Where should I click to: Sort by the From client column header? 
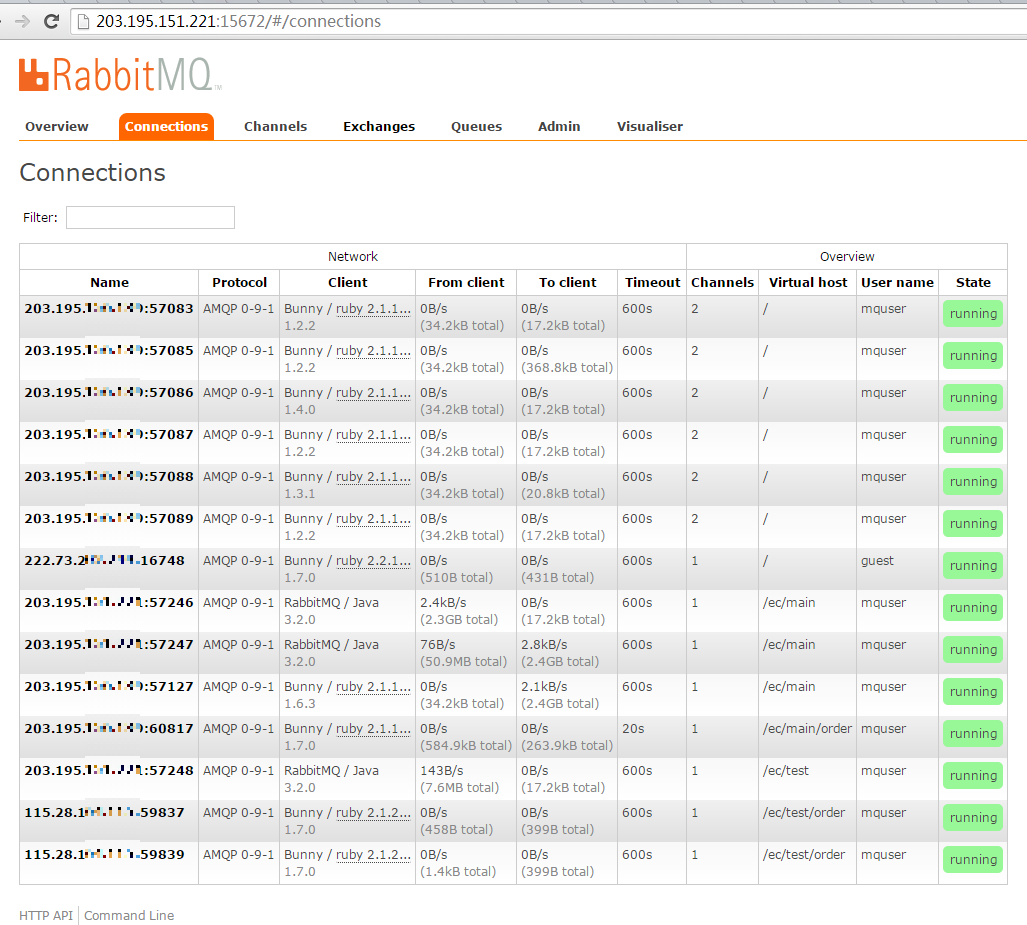[466, 282]
